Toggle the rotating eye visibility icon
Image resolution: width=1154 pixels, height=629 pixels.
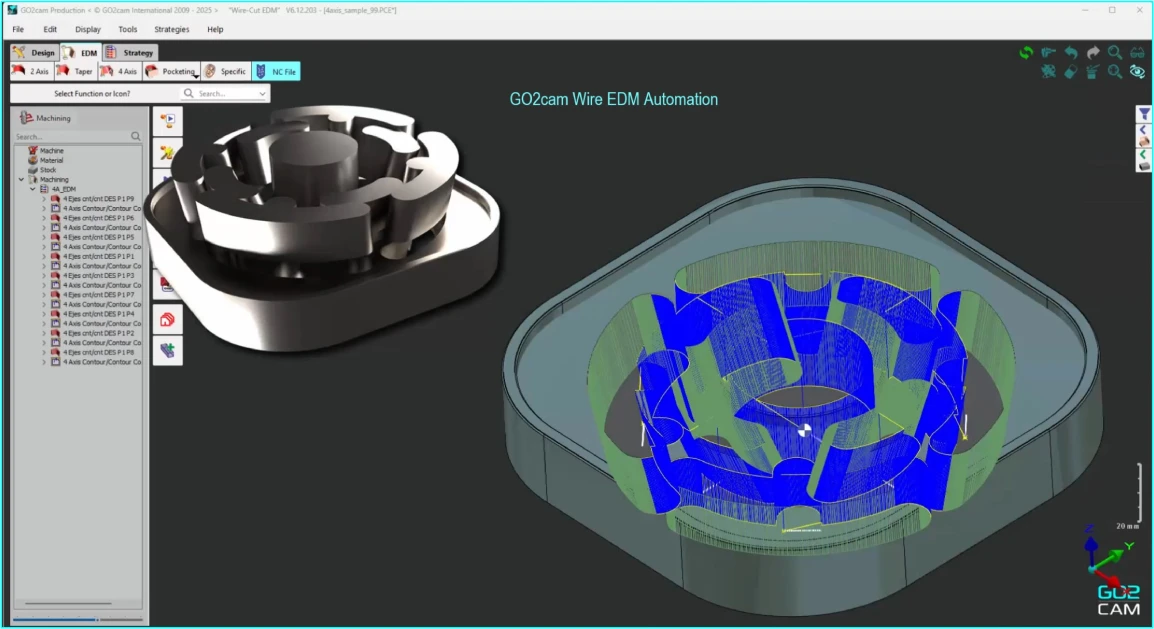[x=1137, y=72]
